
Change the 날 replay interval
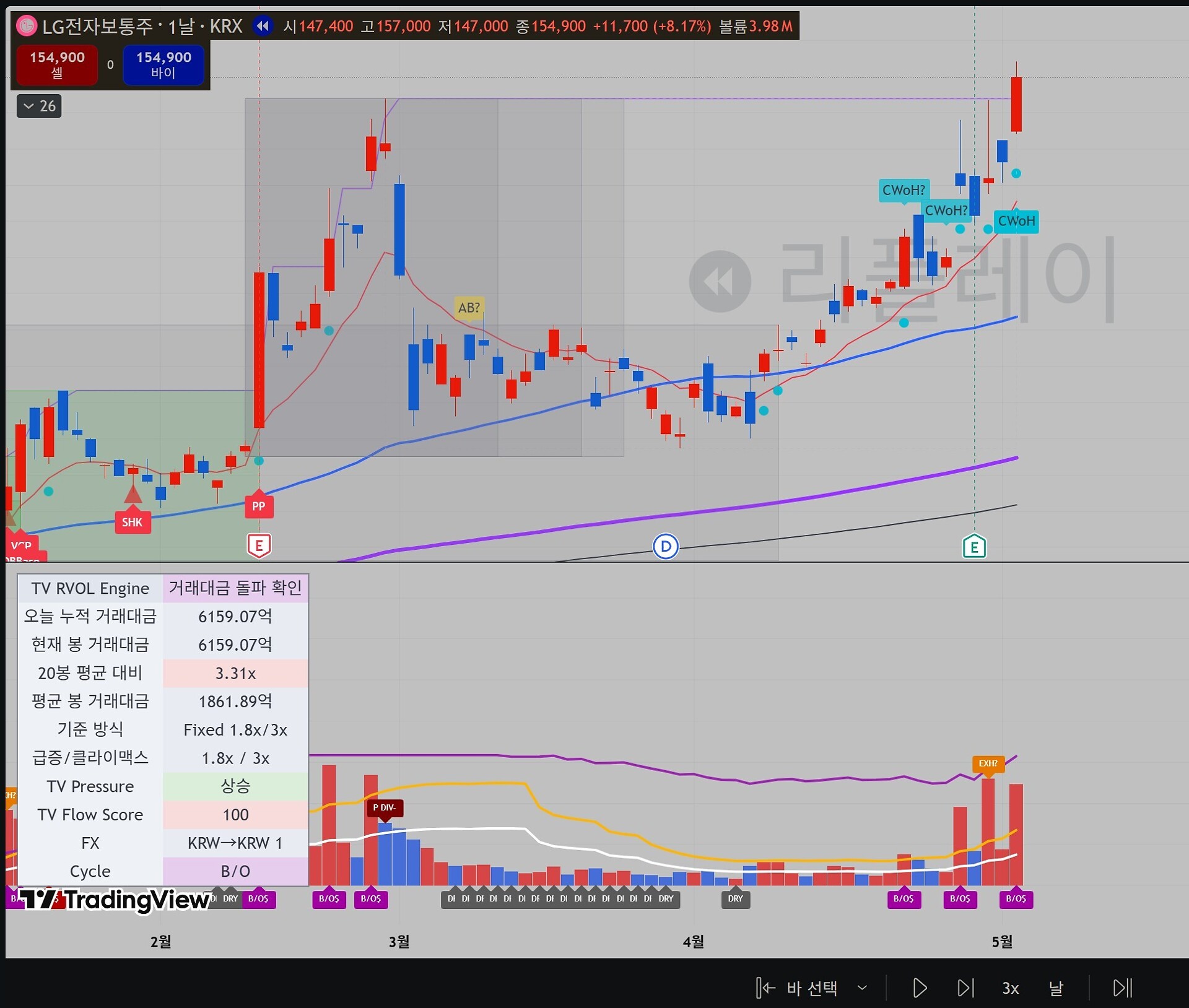point(1056,988)
